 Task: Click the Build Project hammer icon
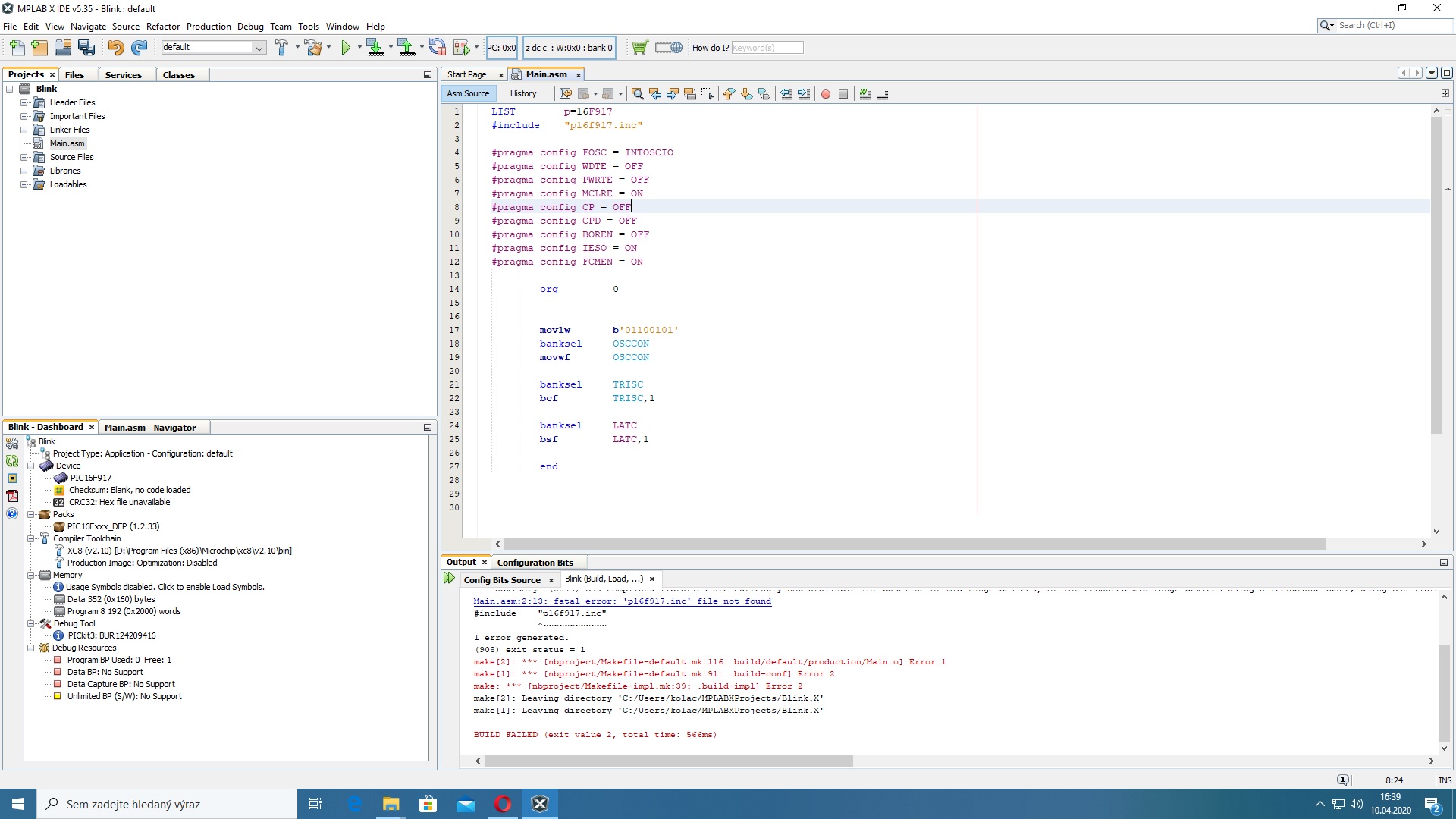coord(281,48)
